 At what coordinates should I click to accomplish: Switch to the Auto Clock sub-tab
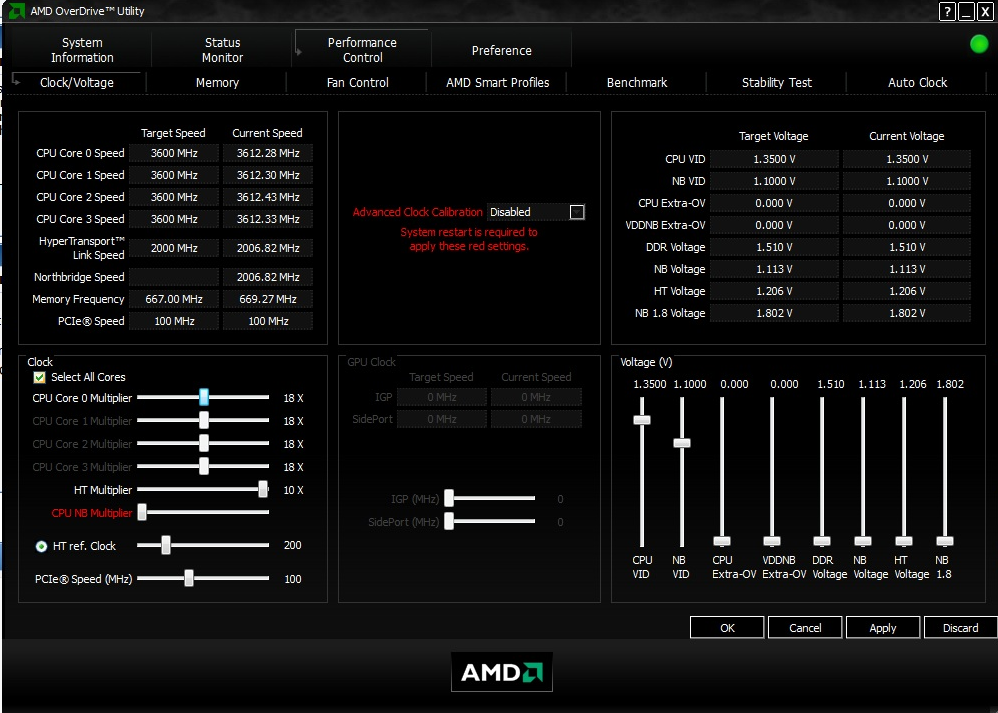point(917,82)
